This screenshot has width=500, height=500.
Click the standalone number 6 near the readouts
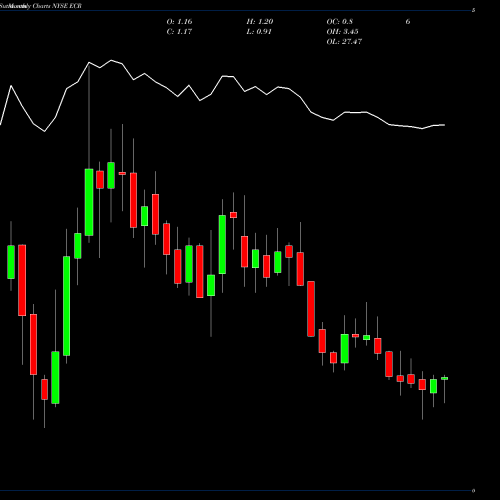tap(408, 22)
